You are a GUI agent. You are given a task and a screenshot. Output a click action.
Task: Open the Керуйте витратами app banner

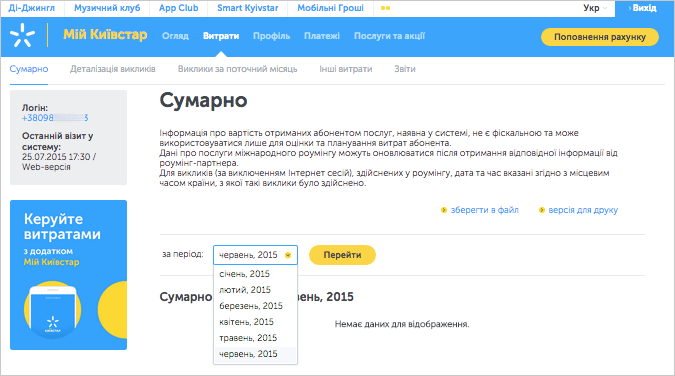[x=68, y=275]
